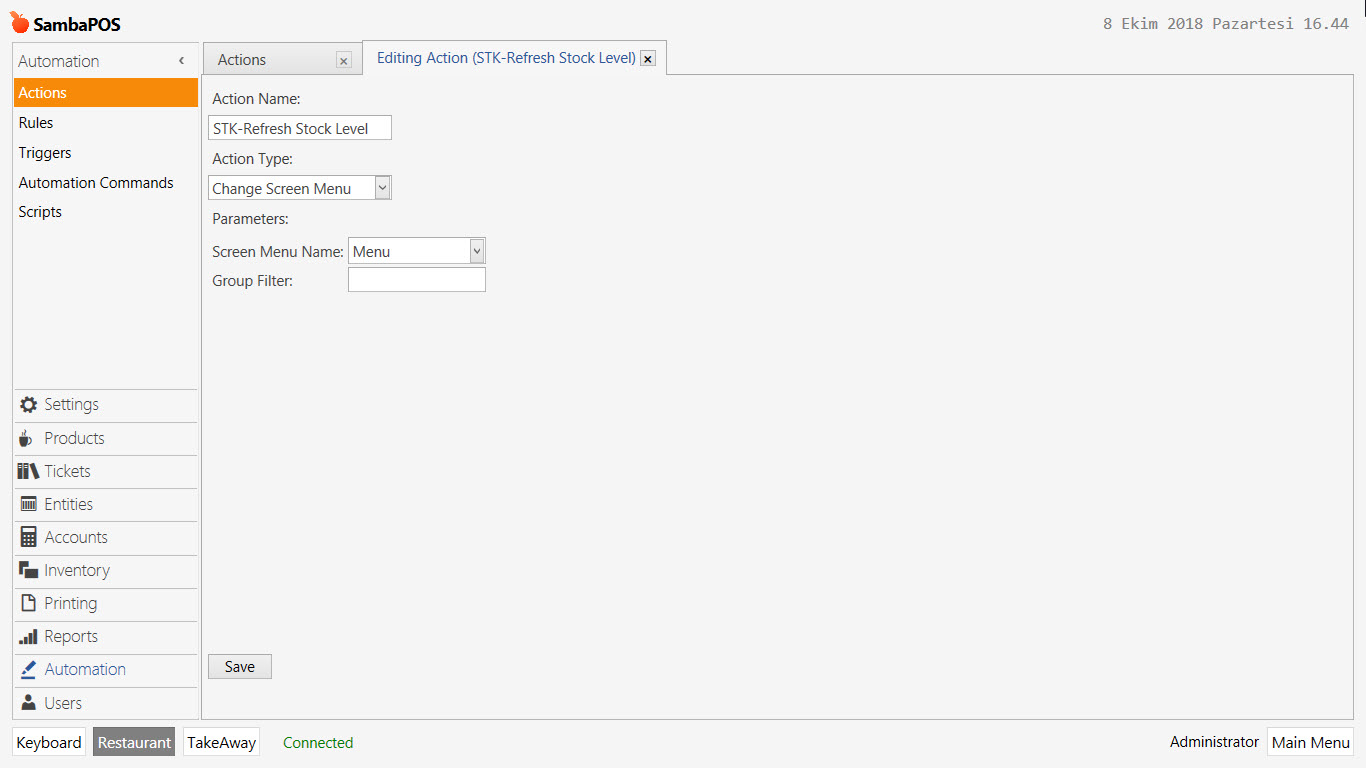The image size is (1366, 768).
Task: Click the Connected status text
Action: tap(318, 743)
